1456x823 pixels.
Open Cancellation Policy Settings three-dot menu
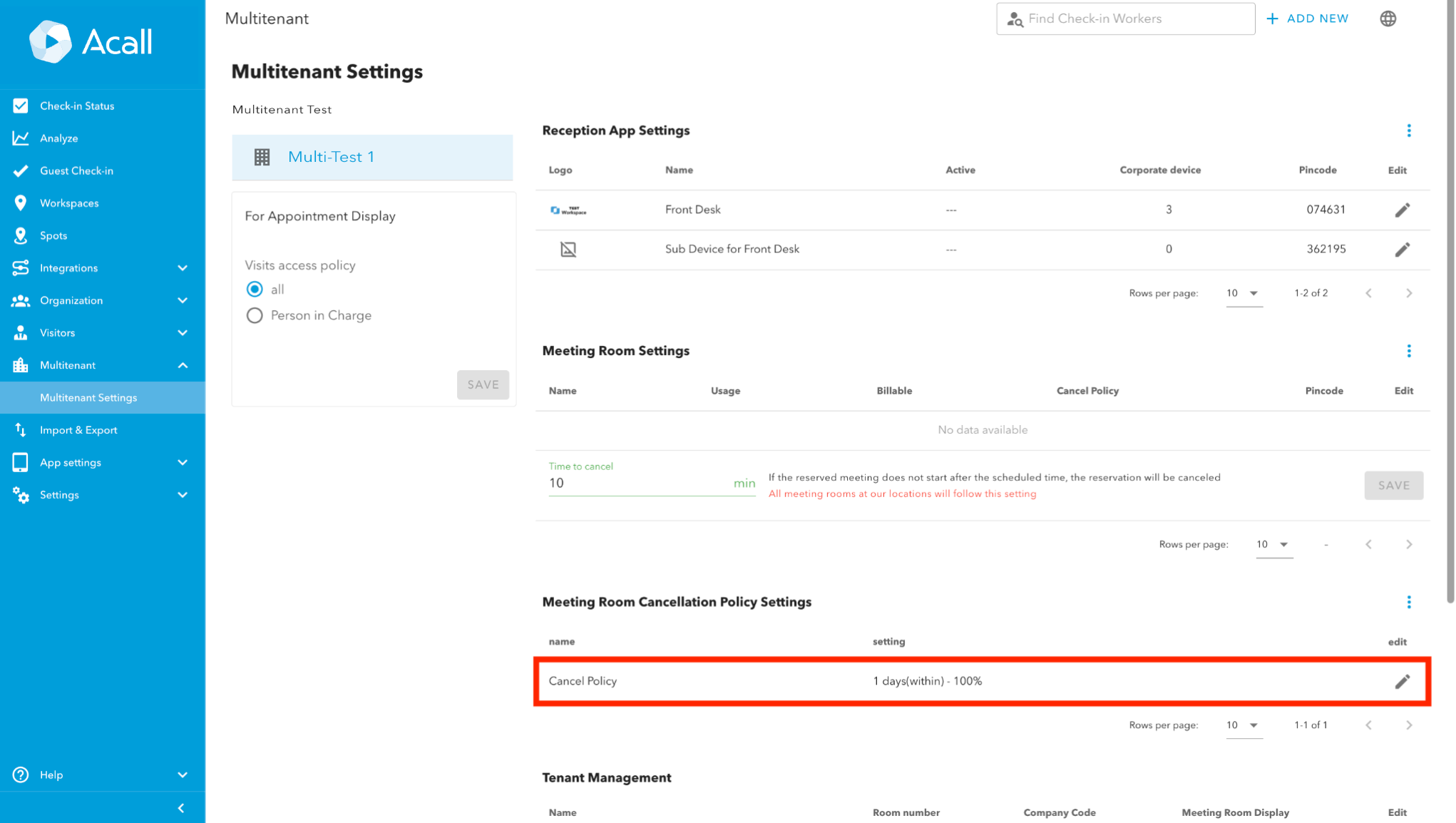point(1408,602)
